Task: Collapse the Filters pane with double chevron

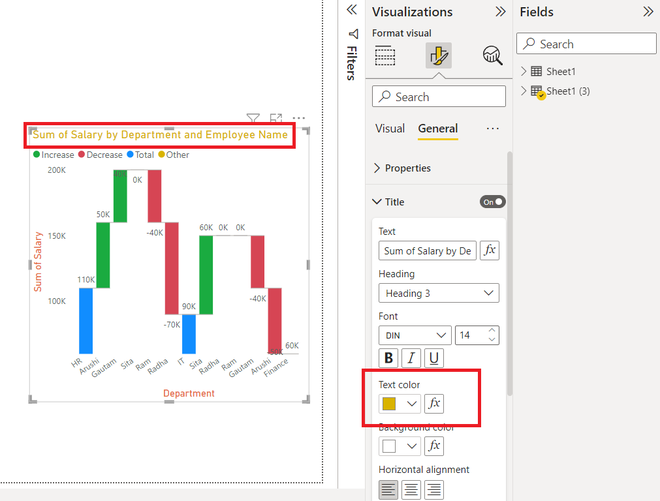Action: [x=352, y=10]
